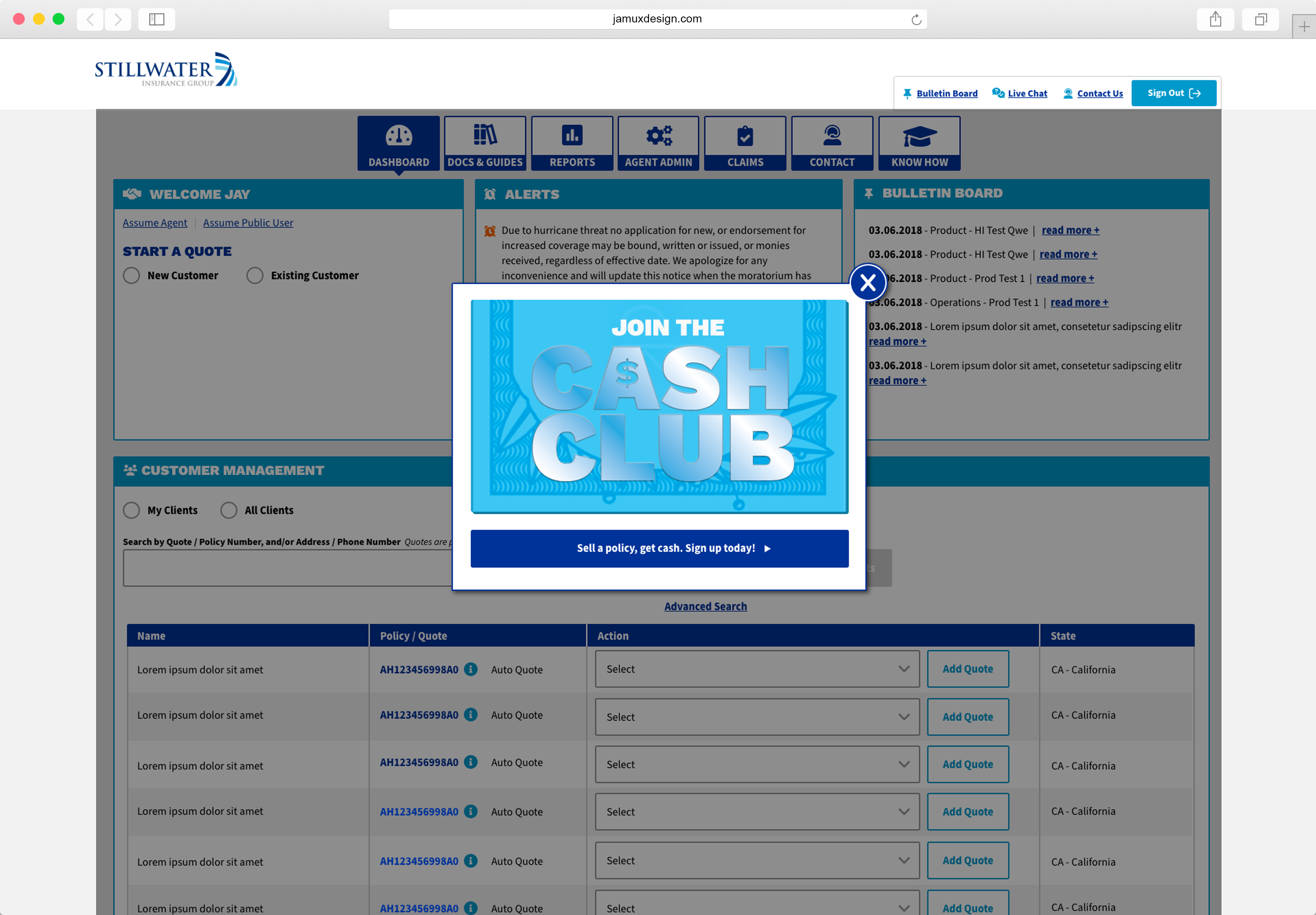The height and width of the screenshot is (915, 1316).
Task: Click read more on Operations Prod Test 1 bulletin
Action: pos(1079,303)
